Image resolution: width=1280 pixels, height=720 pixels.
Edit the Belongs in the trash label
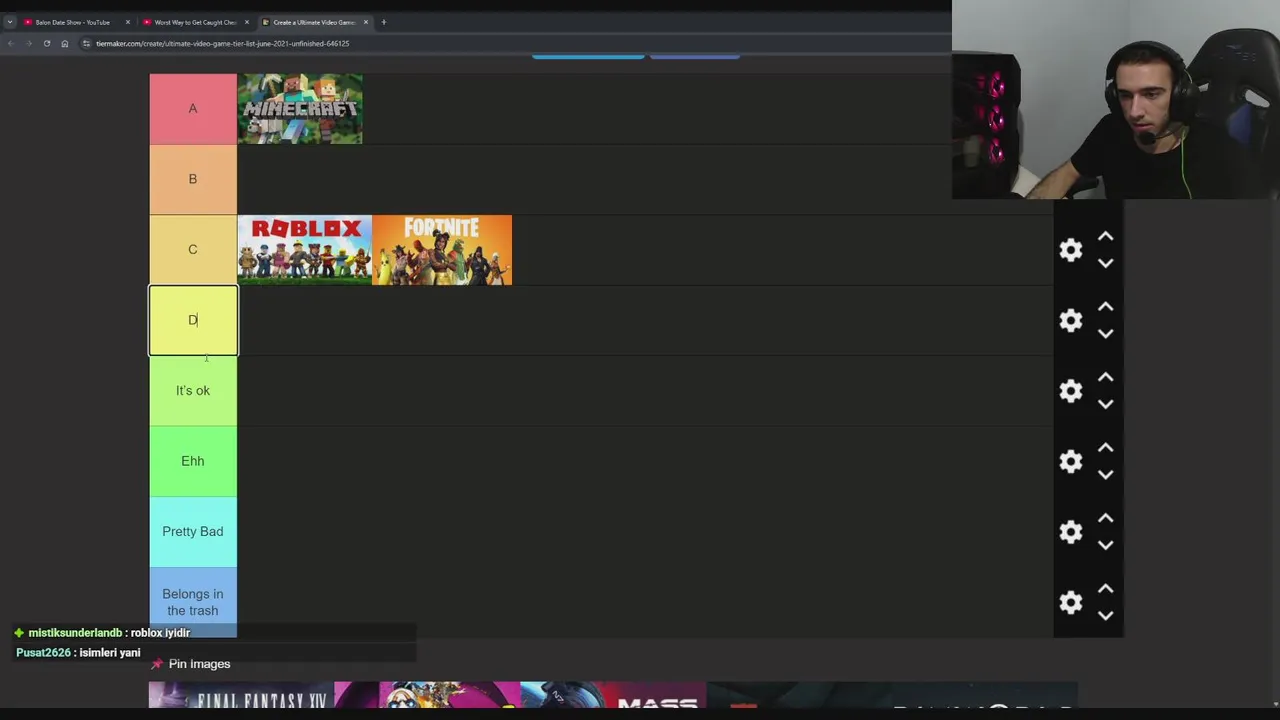coord(193,602)
